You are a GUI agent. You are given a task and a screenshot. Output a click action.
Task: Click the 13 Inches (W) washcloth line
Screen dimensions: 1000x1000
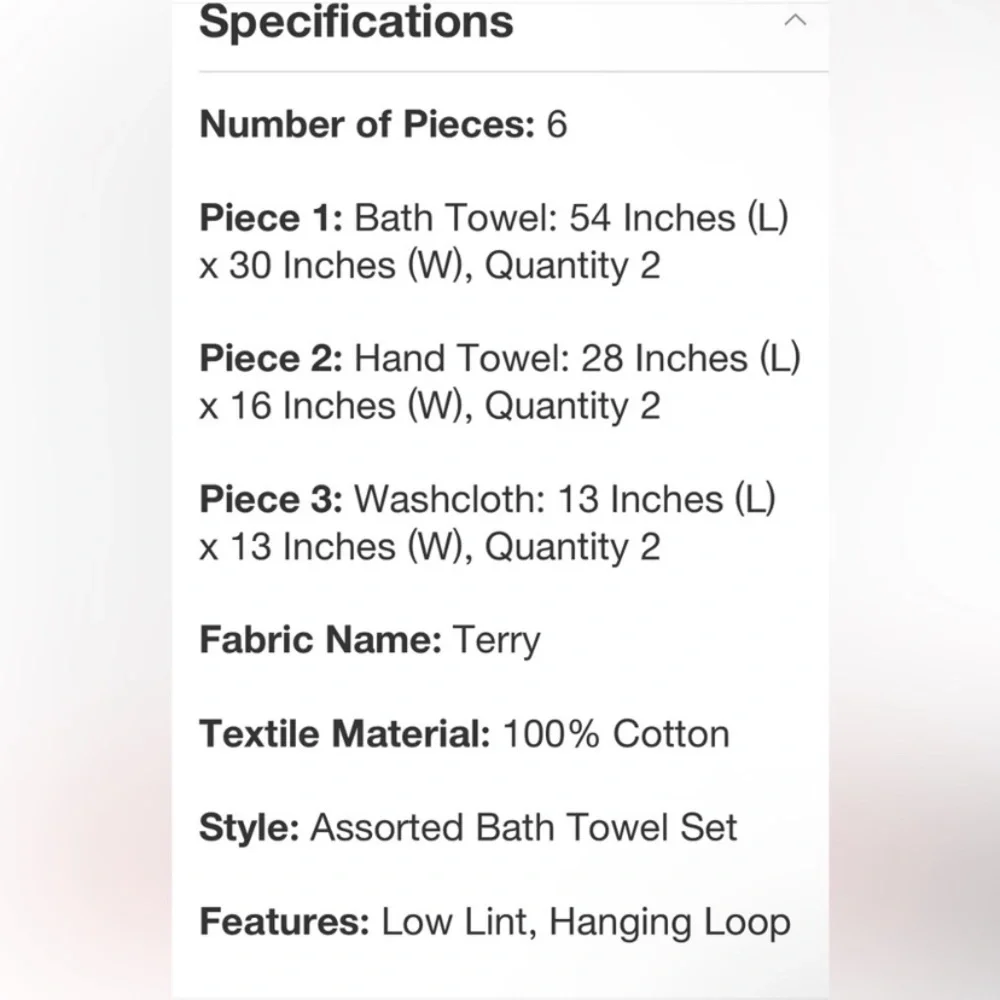[x=430, y=547]
